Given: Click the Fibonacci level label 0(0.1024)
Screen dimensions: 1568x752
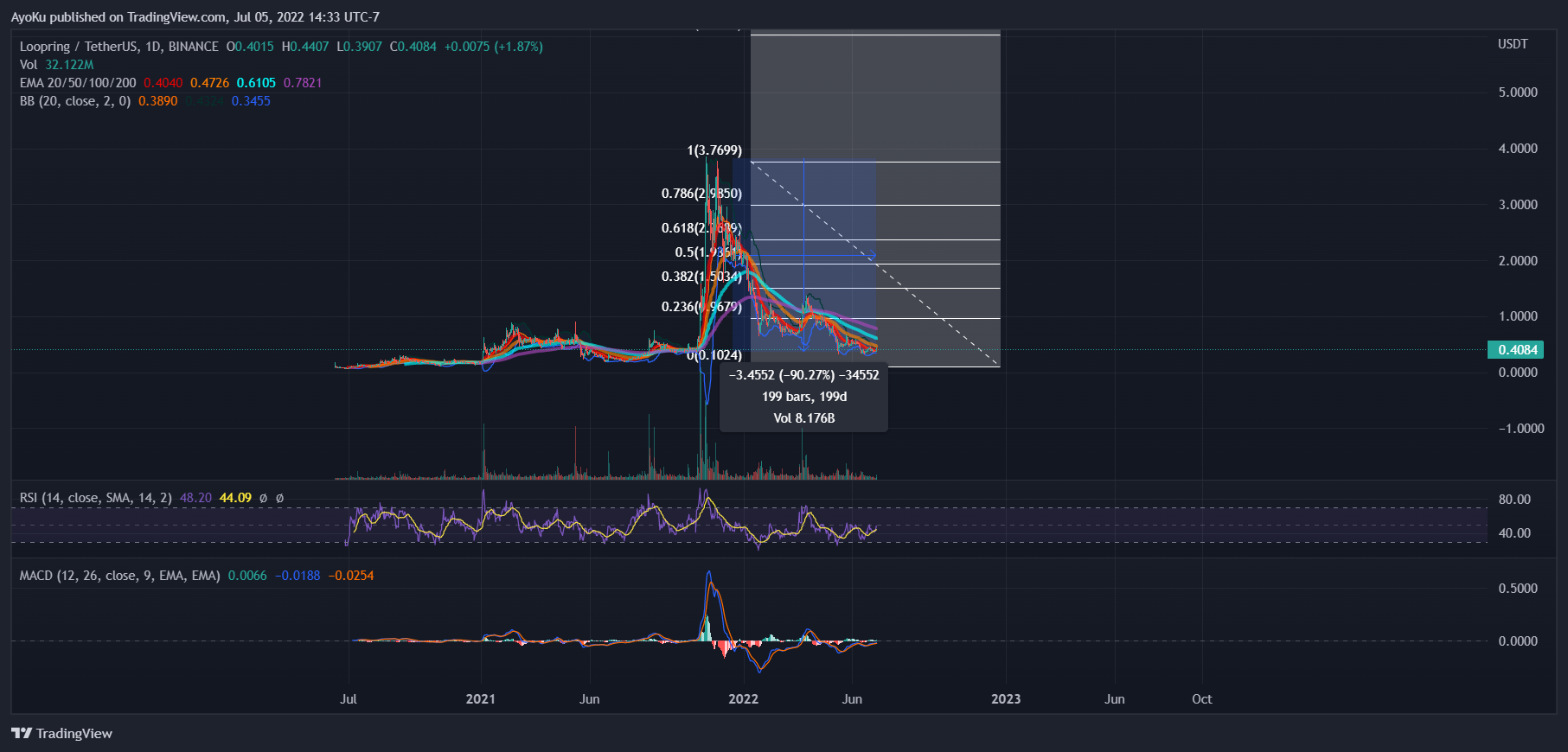Looking at the screenshot, I should click(714, 355).
